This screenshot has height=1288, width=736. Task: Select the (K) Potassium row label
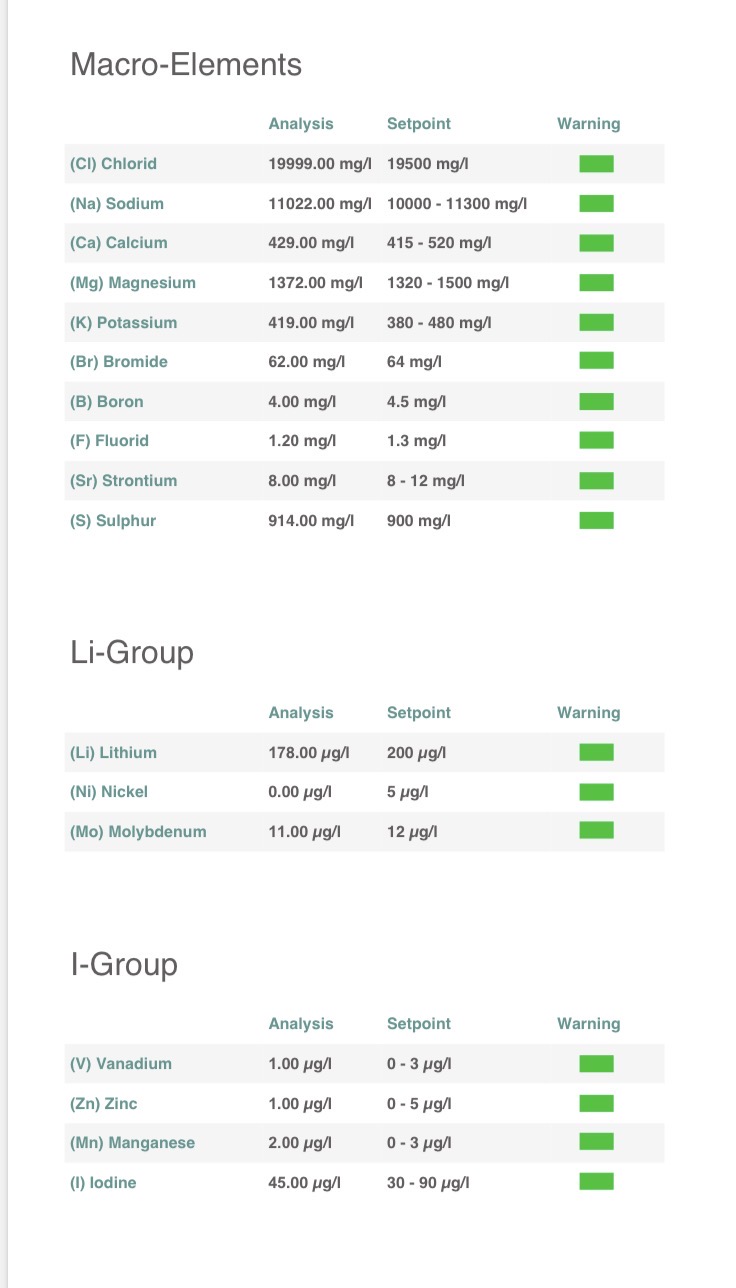(x=123, y=323)
